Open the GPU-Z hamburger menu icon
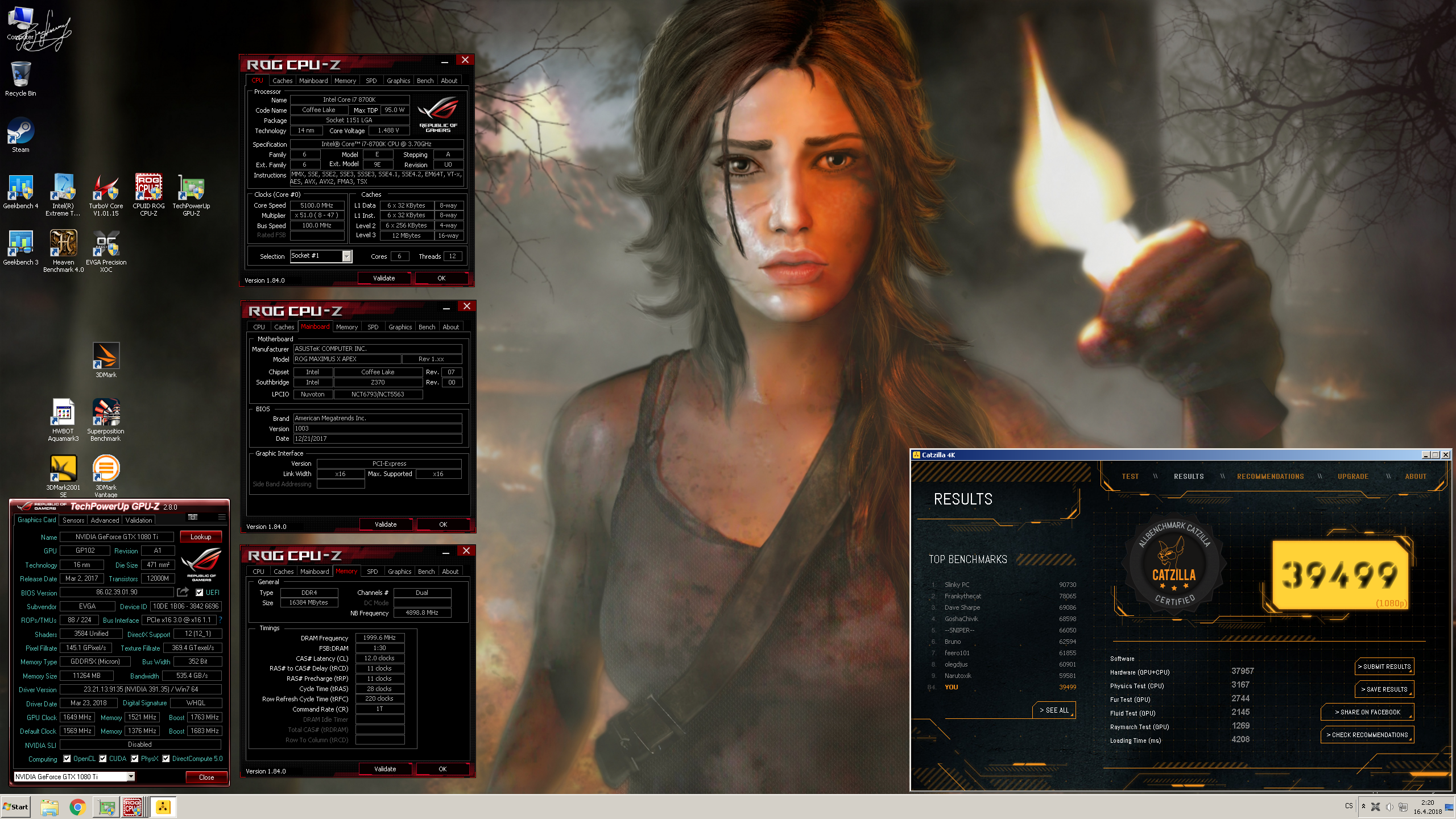Viewport: 1456px width, 819px height. (222, 517)
